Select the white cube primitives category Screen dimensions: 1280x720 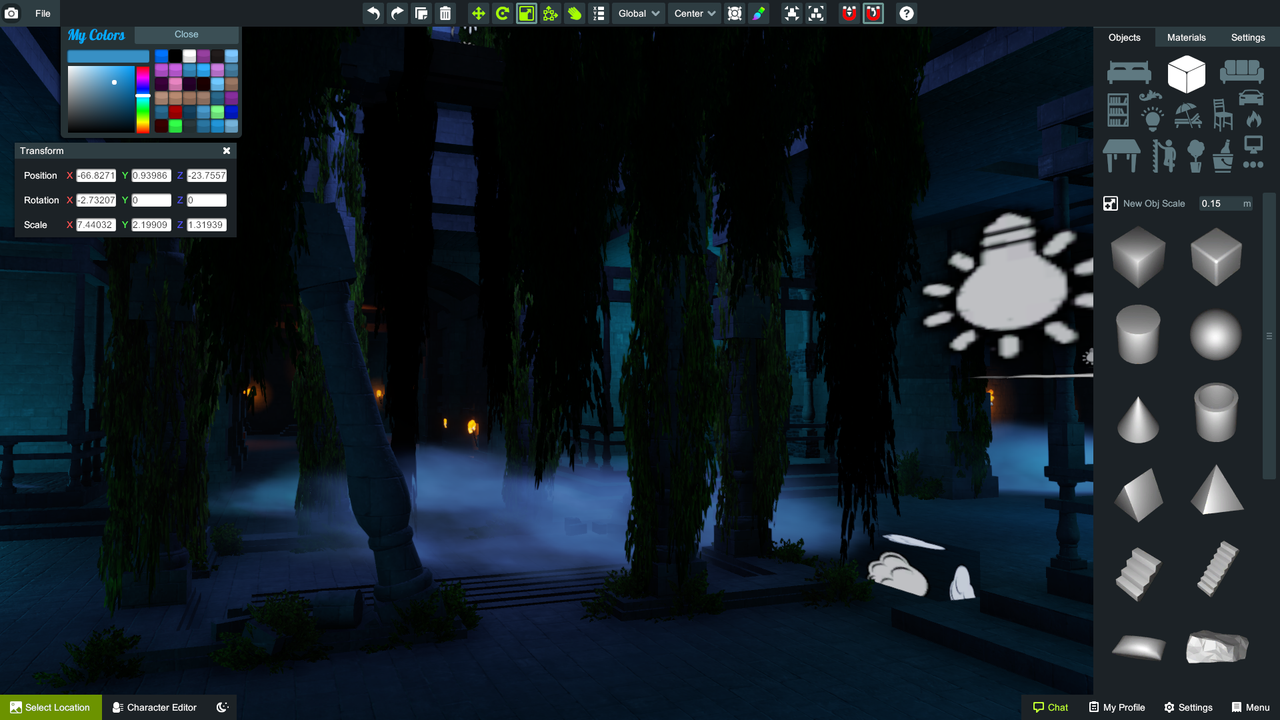(x=1187, y=73)
